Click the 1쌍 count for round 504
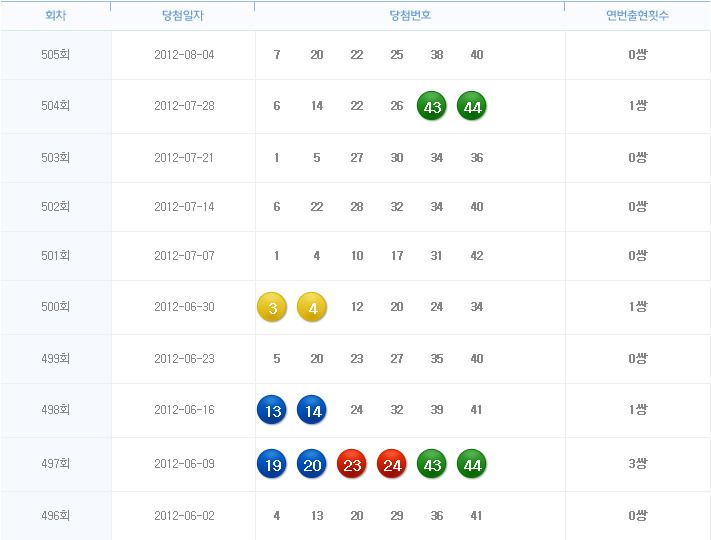This screenshot has height=540, width=711. point(638,106)
